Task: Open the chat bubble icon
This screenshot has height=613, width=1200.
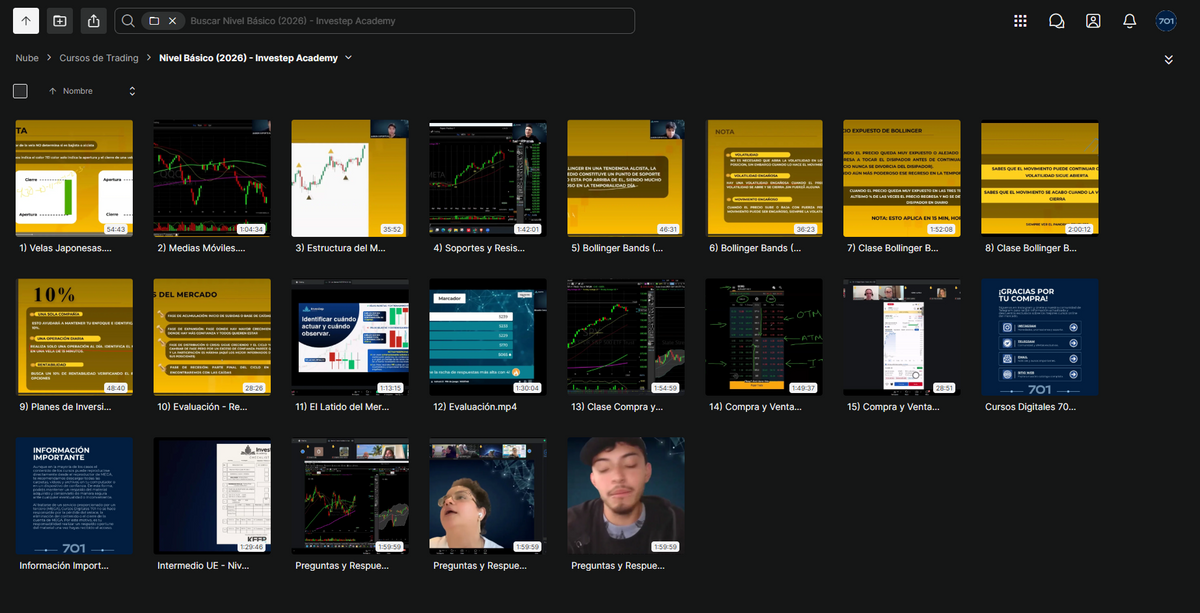Action: coord(1056,20)
